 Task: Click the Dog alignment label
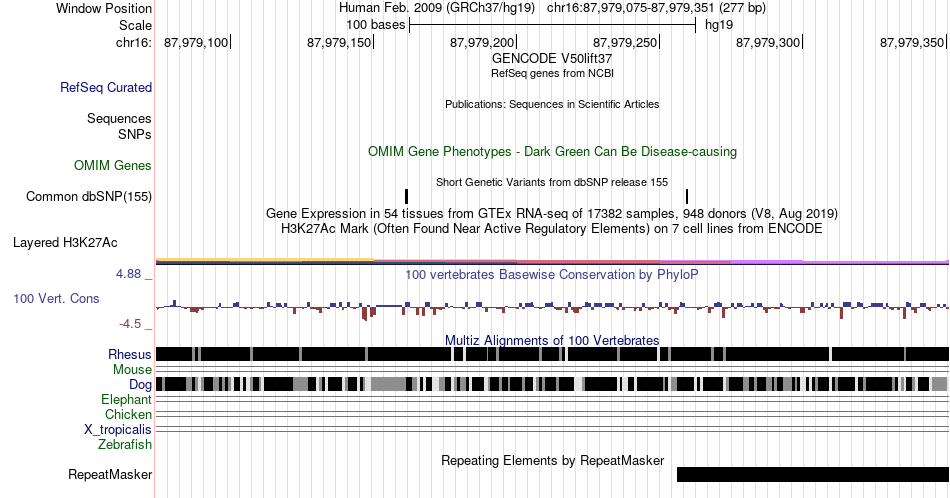140,385
